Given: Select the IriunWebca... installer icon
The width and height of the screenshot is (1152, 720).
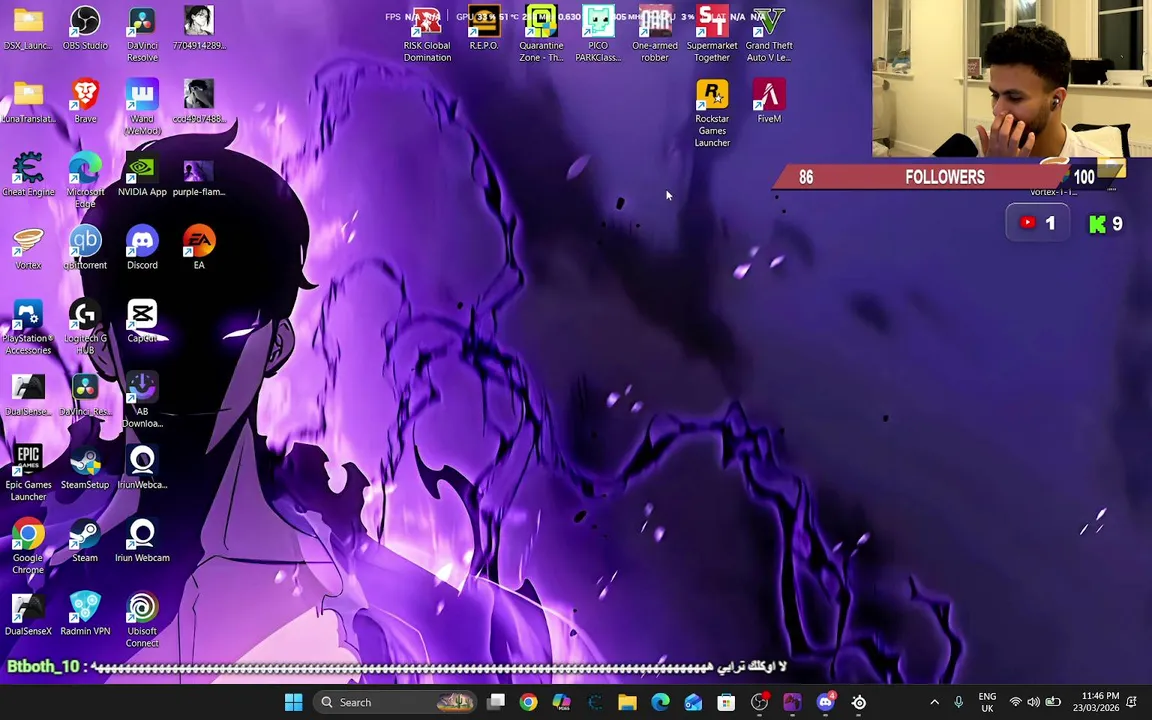Looking at the screenshot, I should 143,469.
